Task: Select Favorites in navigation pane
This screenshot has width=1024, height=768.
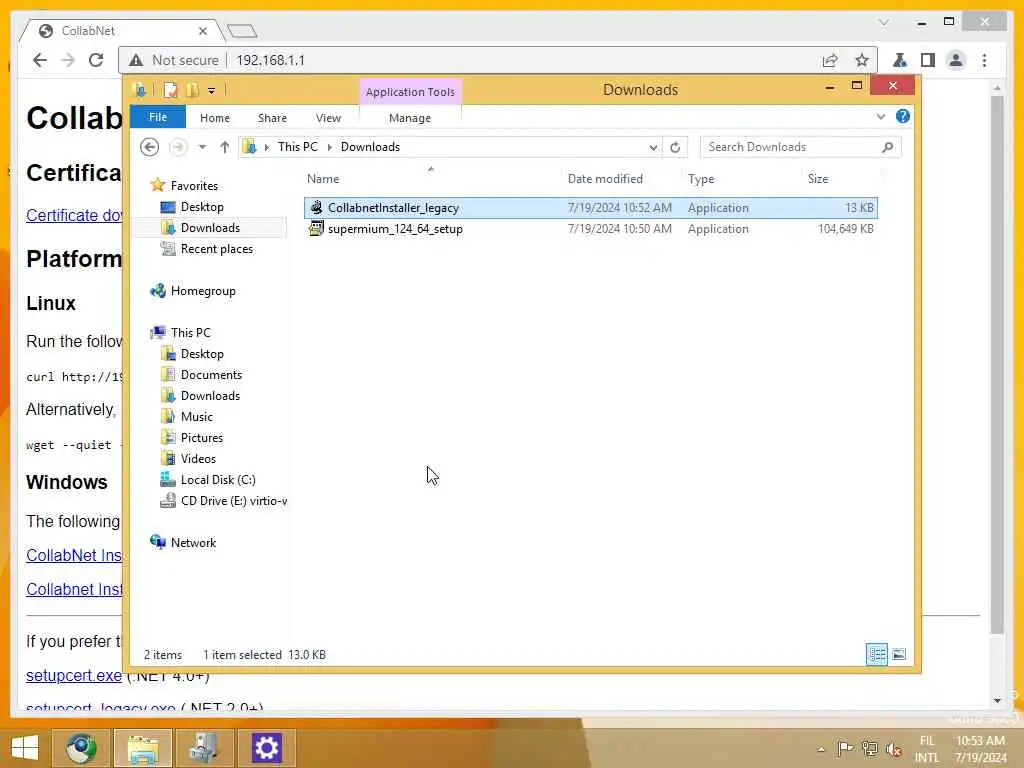Action: [194, 186]
